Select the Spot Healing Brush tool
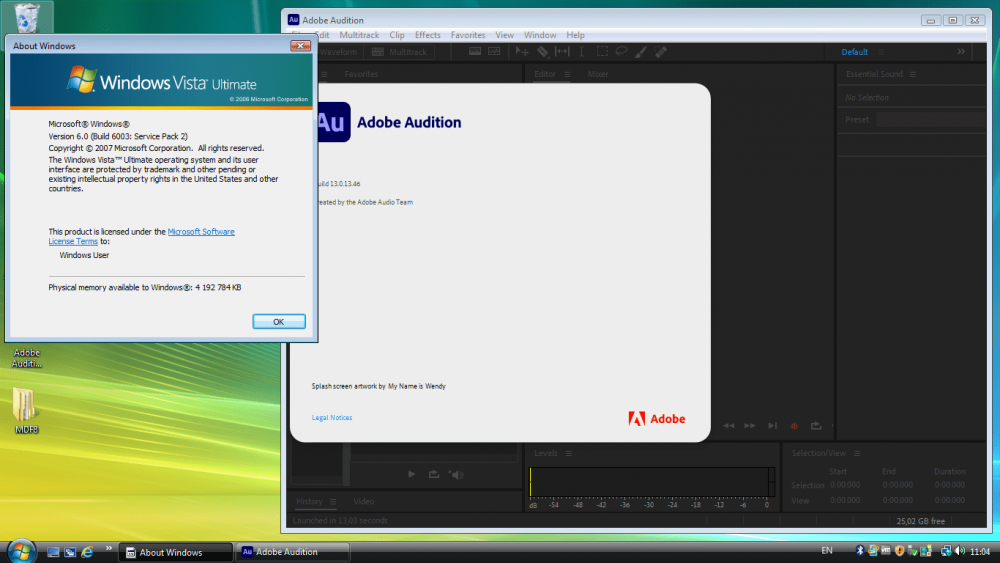This screenshot has width=1000, height=563. point(661,52)
